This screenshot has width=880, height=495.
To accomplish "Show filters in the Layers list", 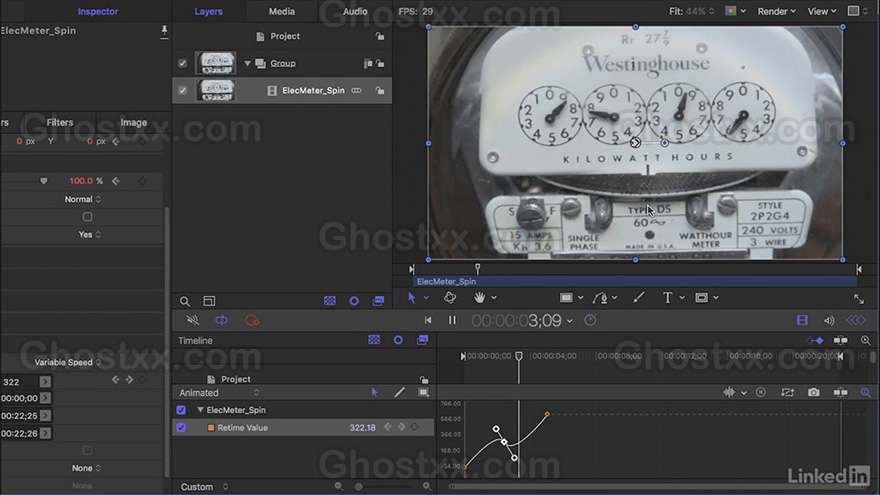I will pos(378,301).
